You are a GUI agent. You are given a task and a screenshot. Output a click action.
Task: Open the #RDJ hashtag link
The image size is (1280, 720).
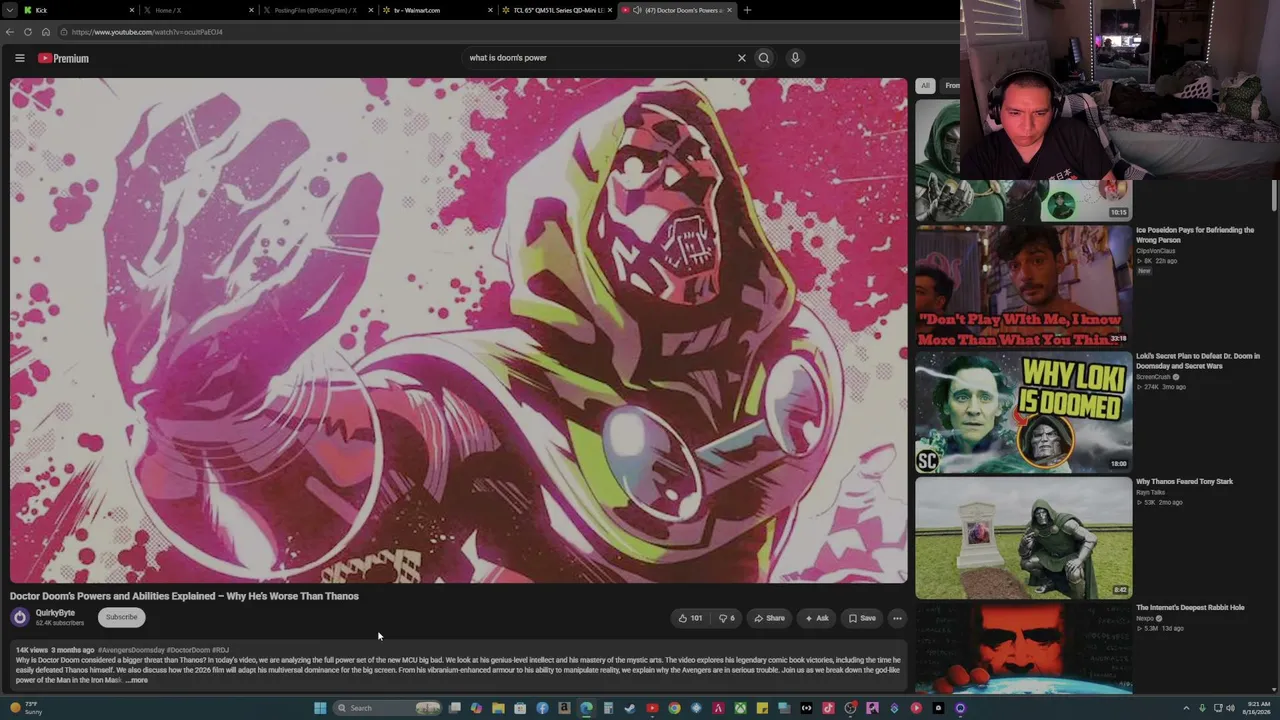coord(220,650)
